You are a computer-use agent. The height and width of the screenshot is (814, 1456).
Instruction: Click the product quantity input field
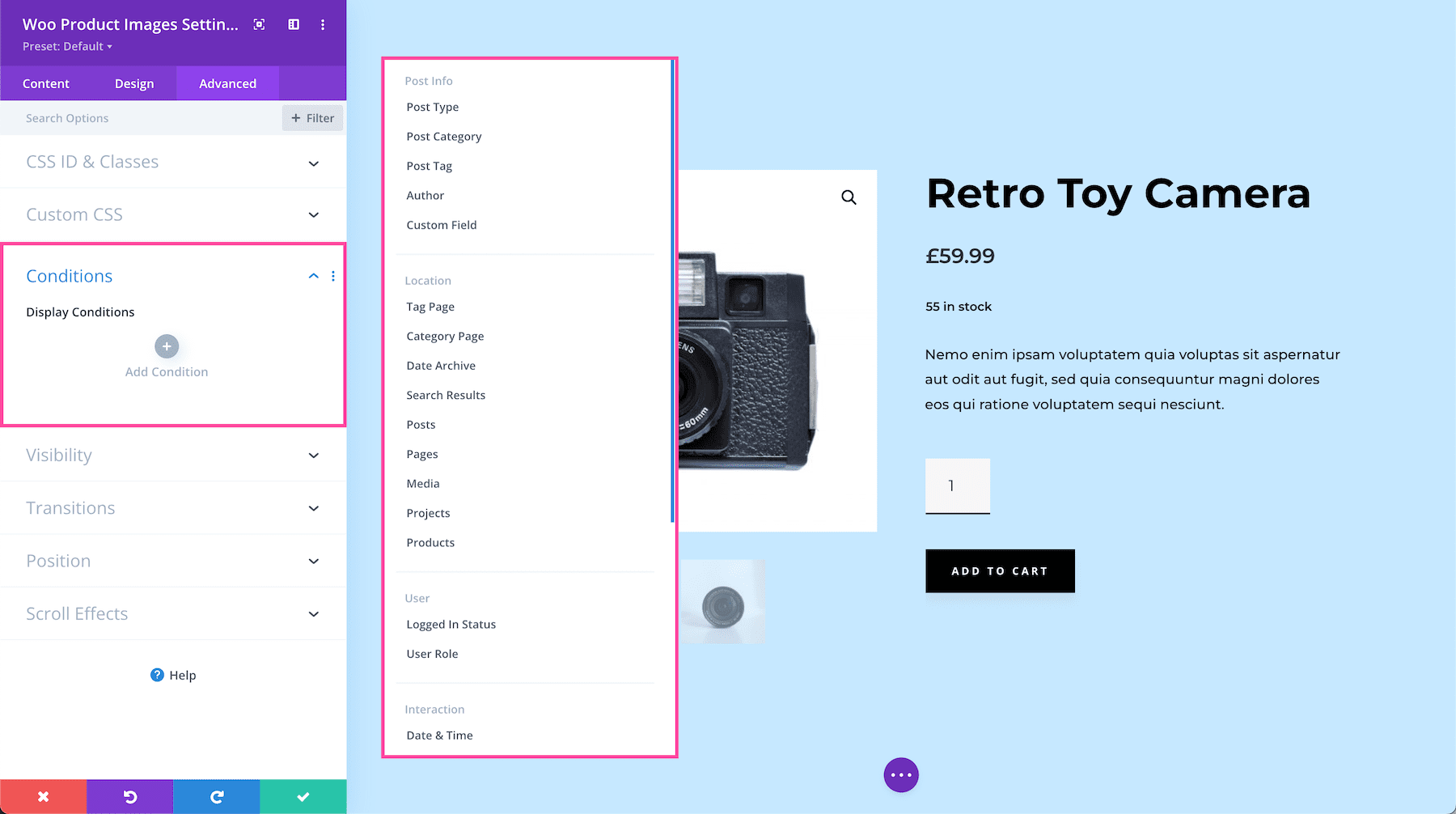click(x=957, y=486)
